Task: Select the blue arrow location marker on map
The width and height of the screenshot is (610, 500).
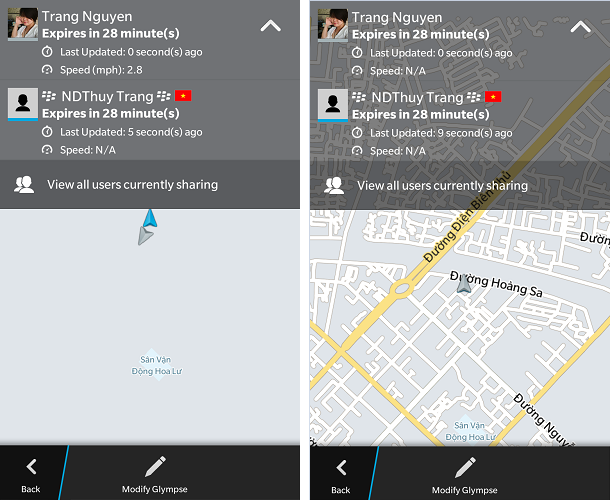Action: (151, 218)
